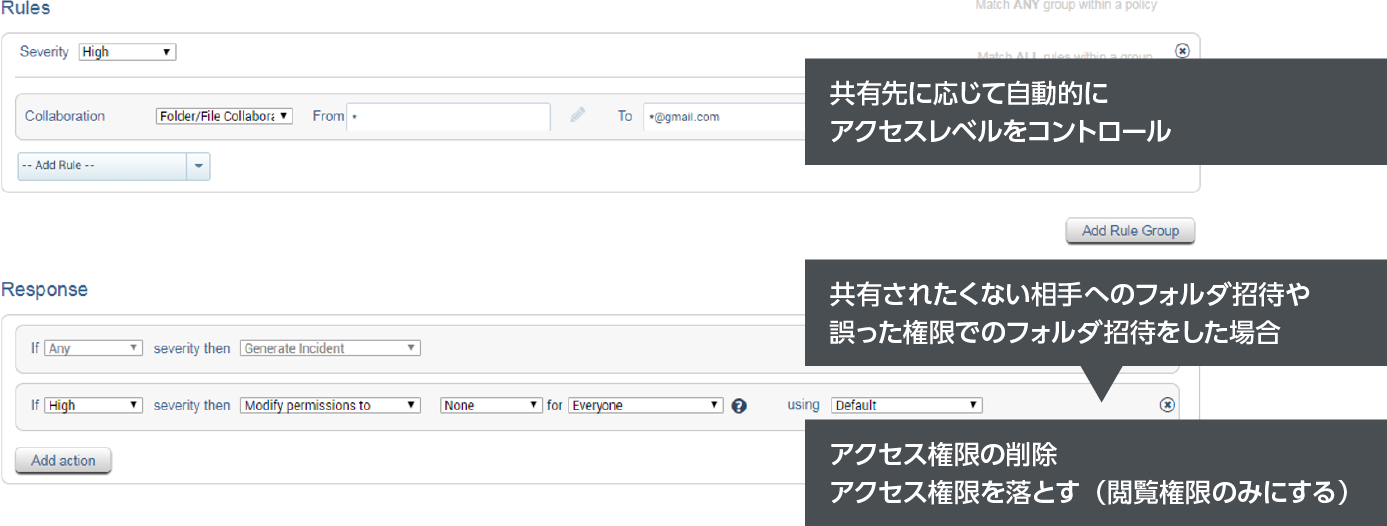1387x526 pixels.
Task: Click the Add Rule Group button
Action: pos(1130,231)
